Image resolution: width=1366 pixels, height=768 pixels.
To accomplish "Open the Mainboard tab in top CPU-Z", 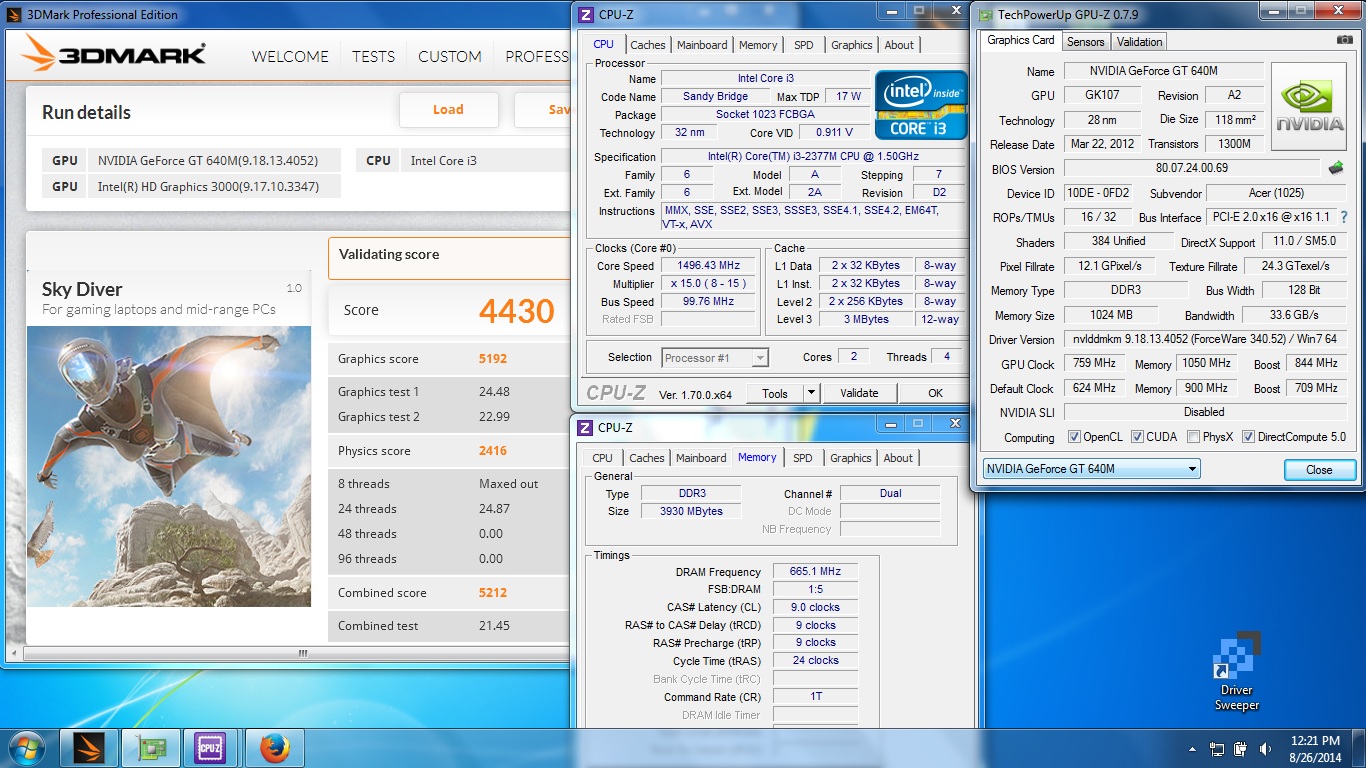I will coord(702,45).
